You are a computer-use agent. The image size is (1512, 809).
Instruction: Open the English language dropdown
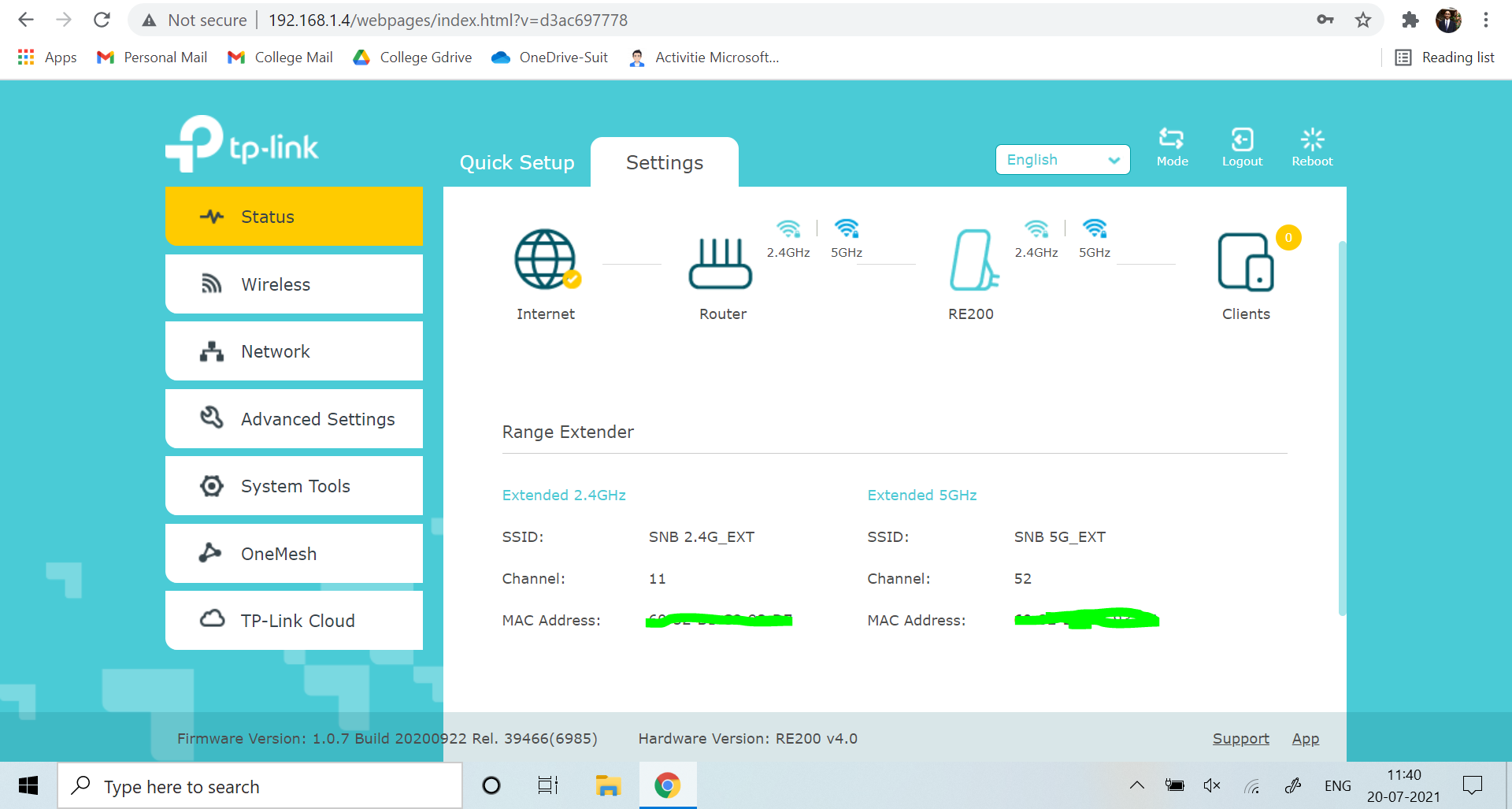pos(1062,160)
